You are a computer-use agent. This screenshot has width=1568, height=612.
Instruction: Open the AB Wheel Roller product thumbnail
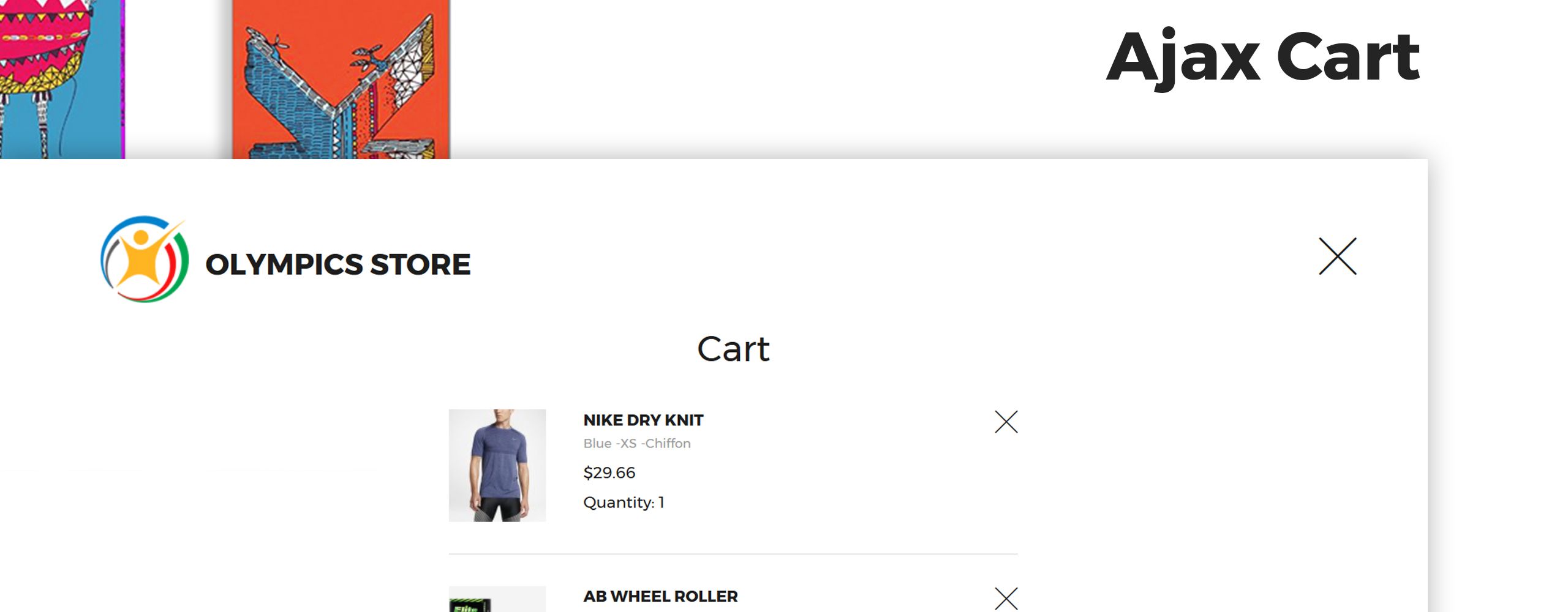(497, 600)
